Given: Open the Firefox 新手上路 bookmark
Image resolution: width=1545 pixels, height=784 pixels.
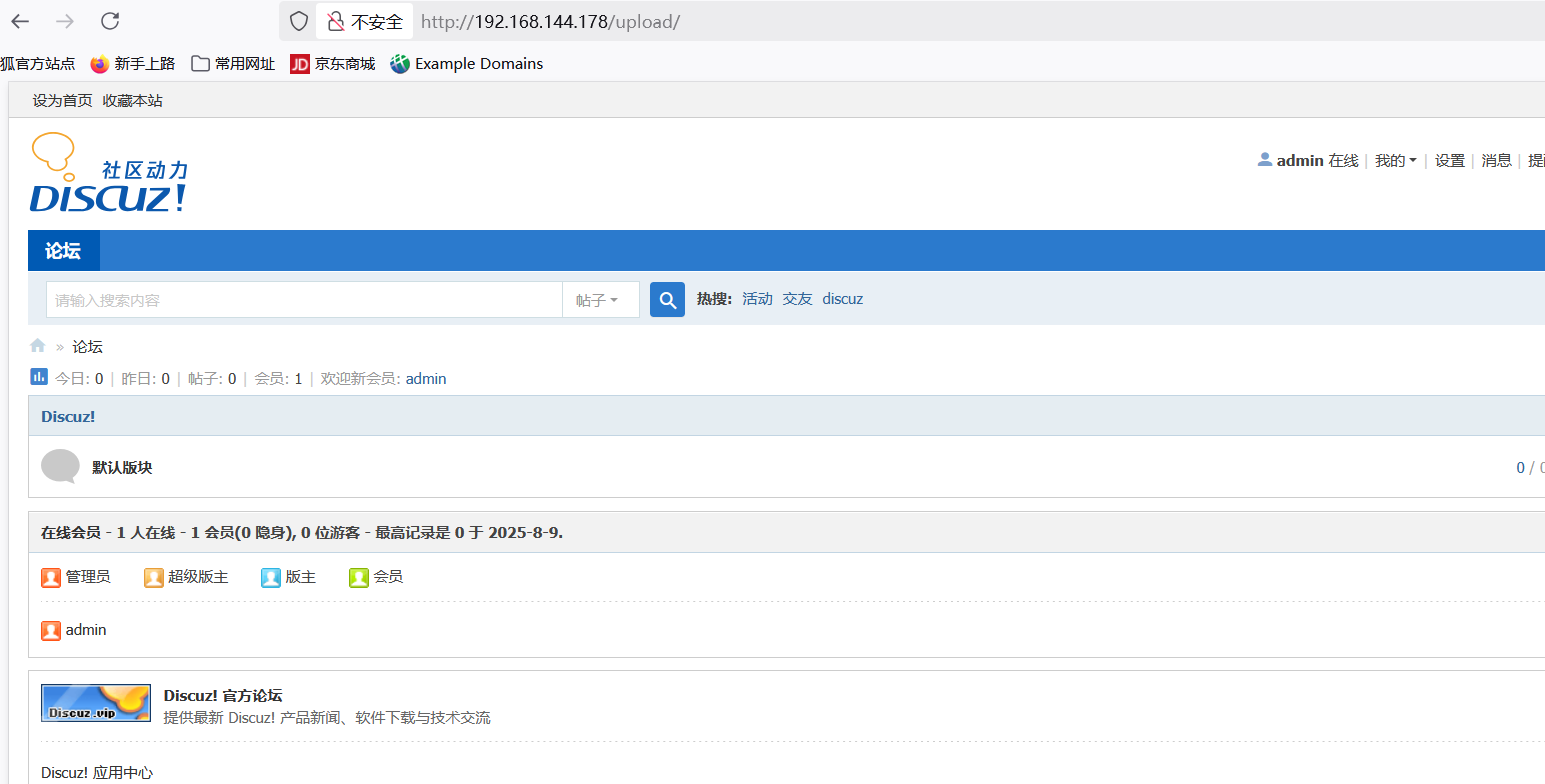Looking at the screenshot, I should pyautogui.click(x=133, y=64).
